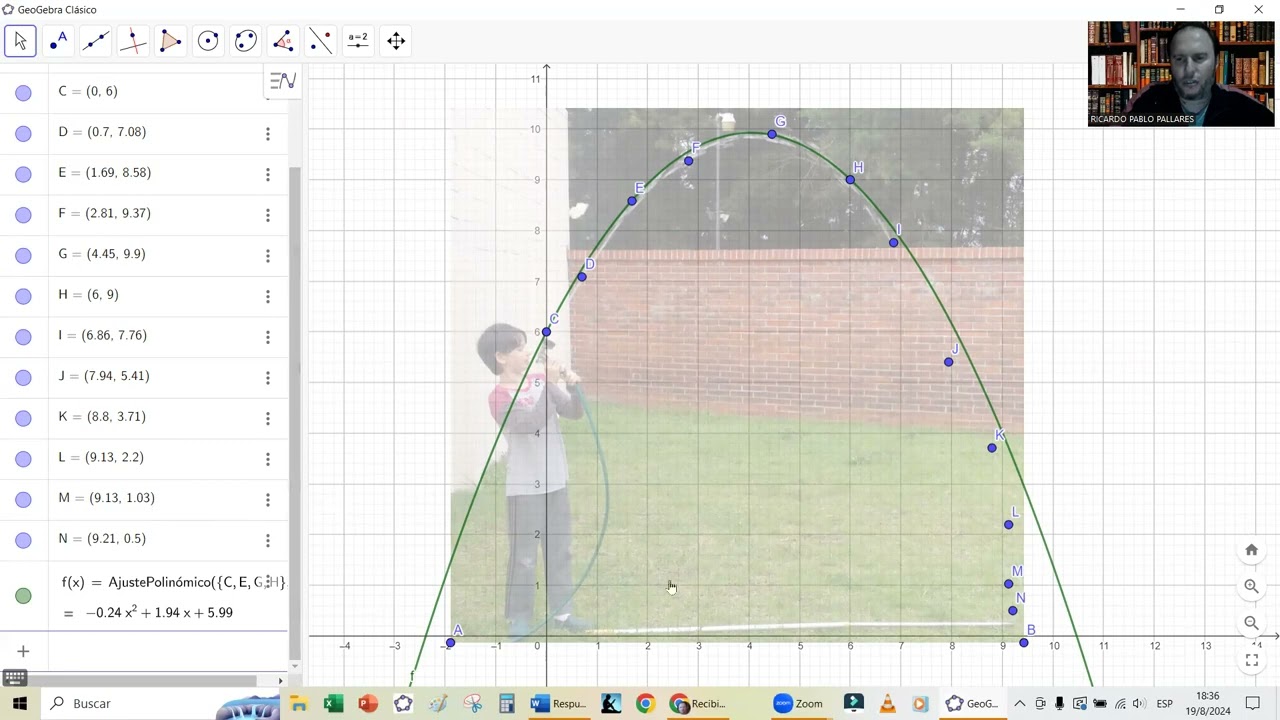Open options menu for point J
Image resolution: width=1280 pixels, height=720 pixels.
pyautogui.click(x=267, y=378)
